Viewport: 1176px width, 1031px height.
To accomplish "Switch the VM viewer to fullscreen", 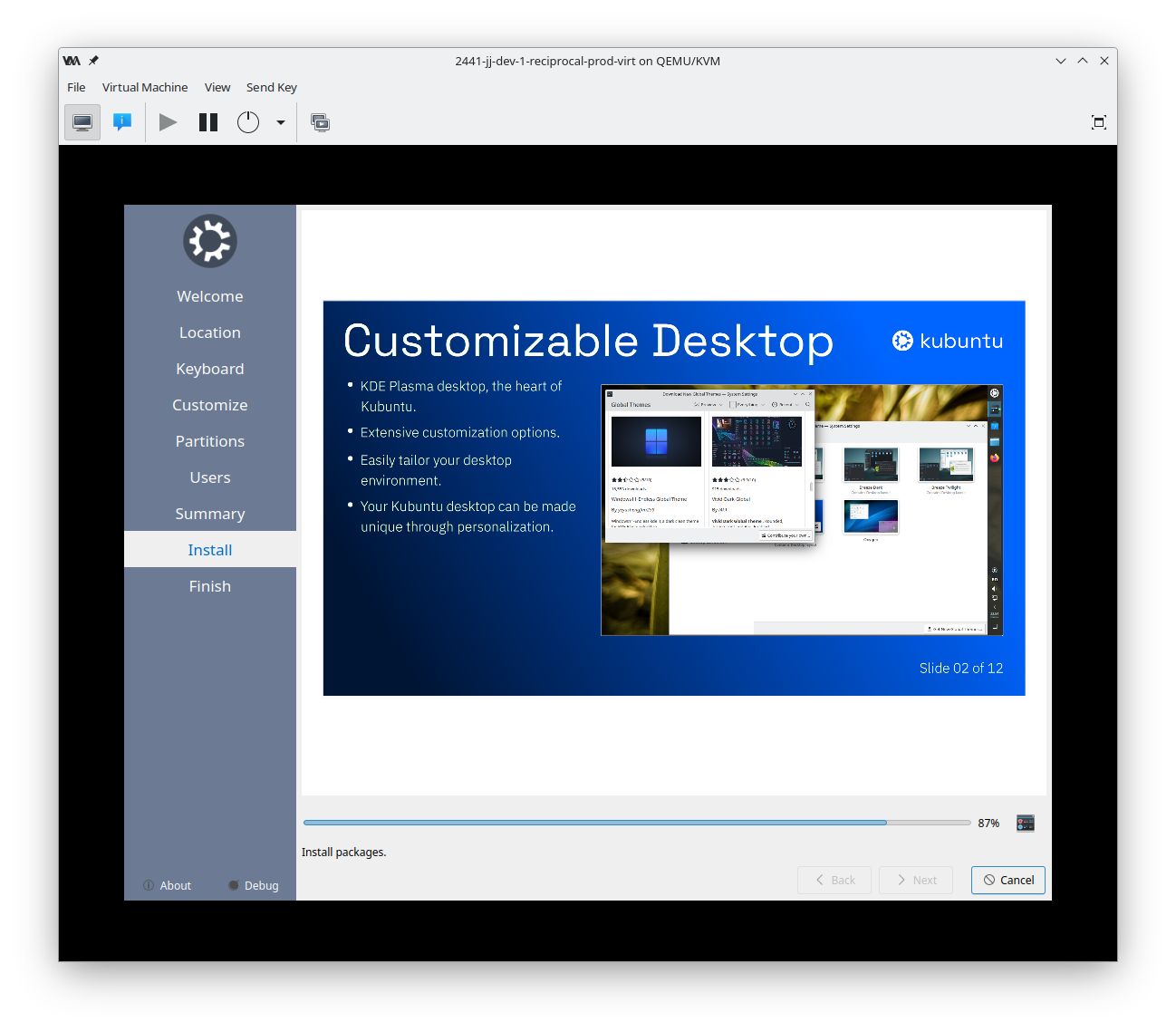I will click(x=1099, y=122).
